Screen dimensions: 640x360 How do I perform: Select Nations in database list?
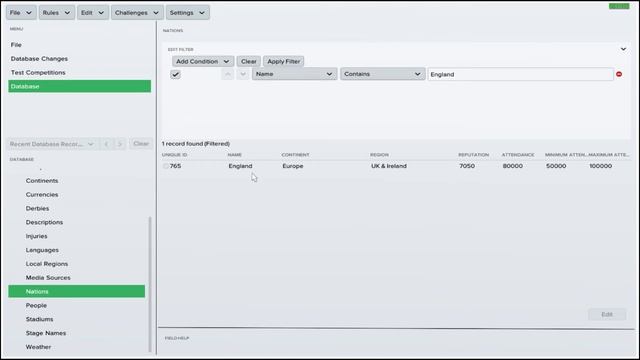[x=77, y=291]
